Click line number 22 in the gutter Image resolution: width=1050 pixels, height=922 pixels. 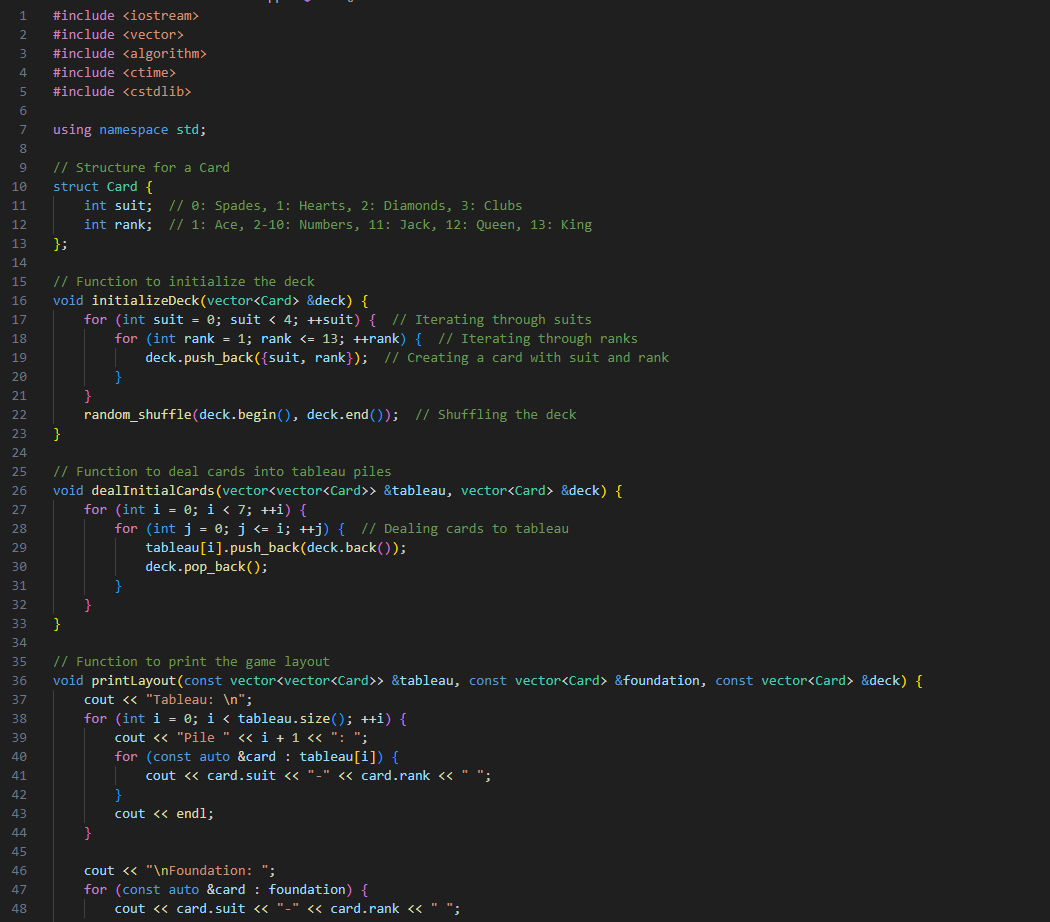click(19, 414)
